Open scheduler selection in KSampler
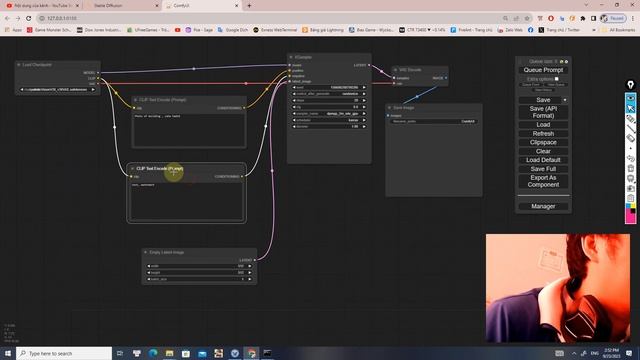The width and height of the screenshot is (640, 360). (329, 120)
